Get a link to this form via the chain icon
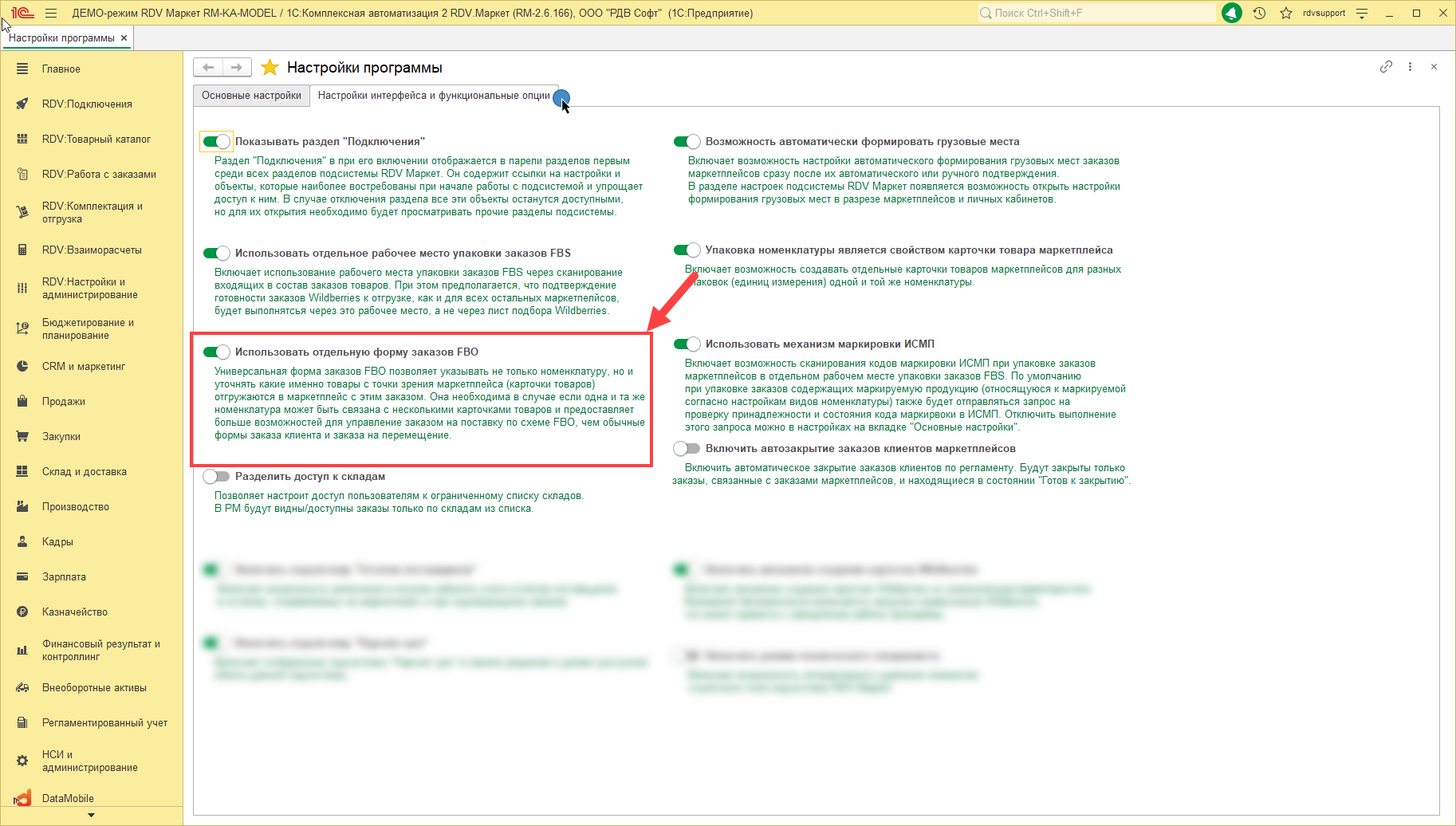Image resolution: width=1456 pixels, height=826 pixels. [x=1386, y=67]
